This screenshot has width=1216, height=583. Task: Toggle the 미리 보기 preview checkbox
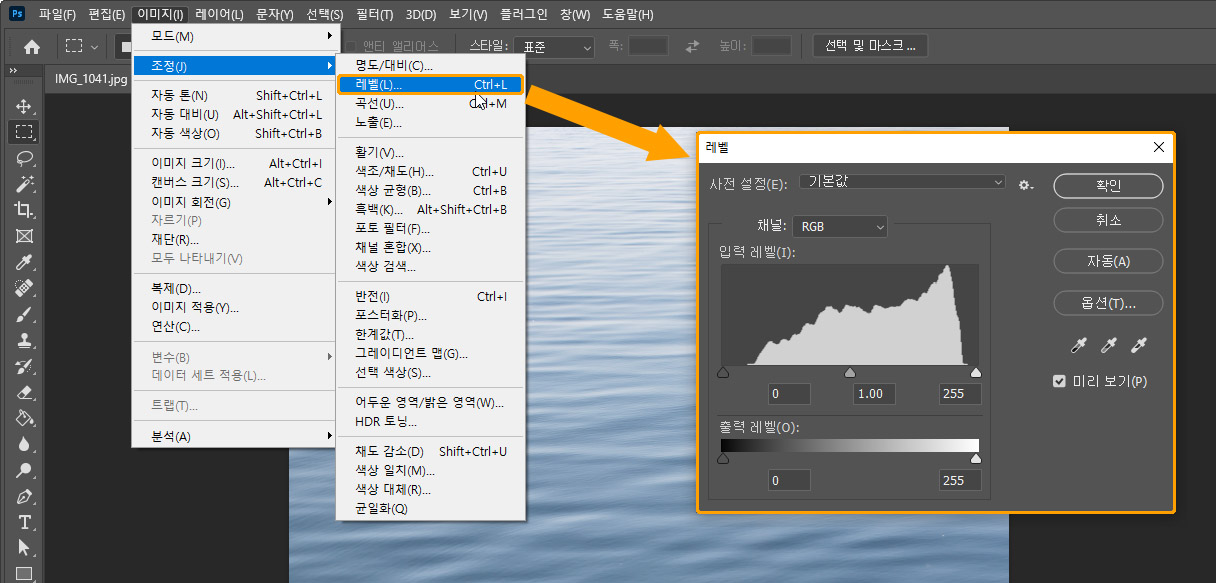point(1060,381)
